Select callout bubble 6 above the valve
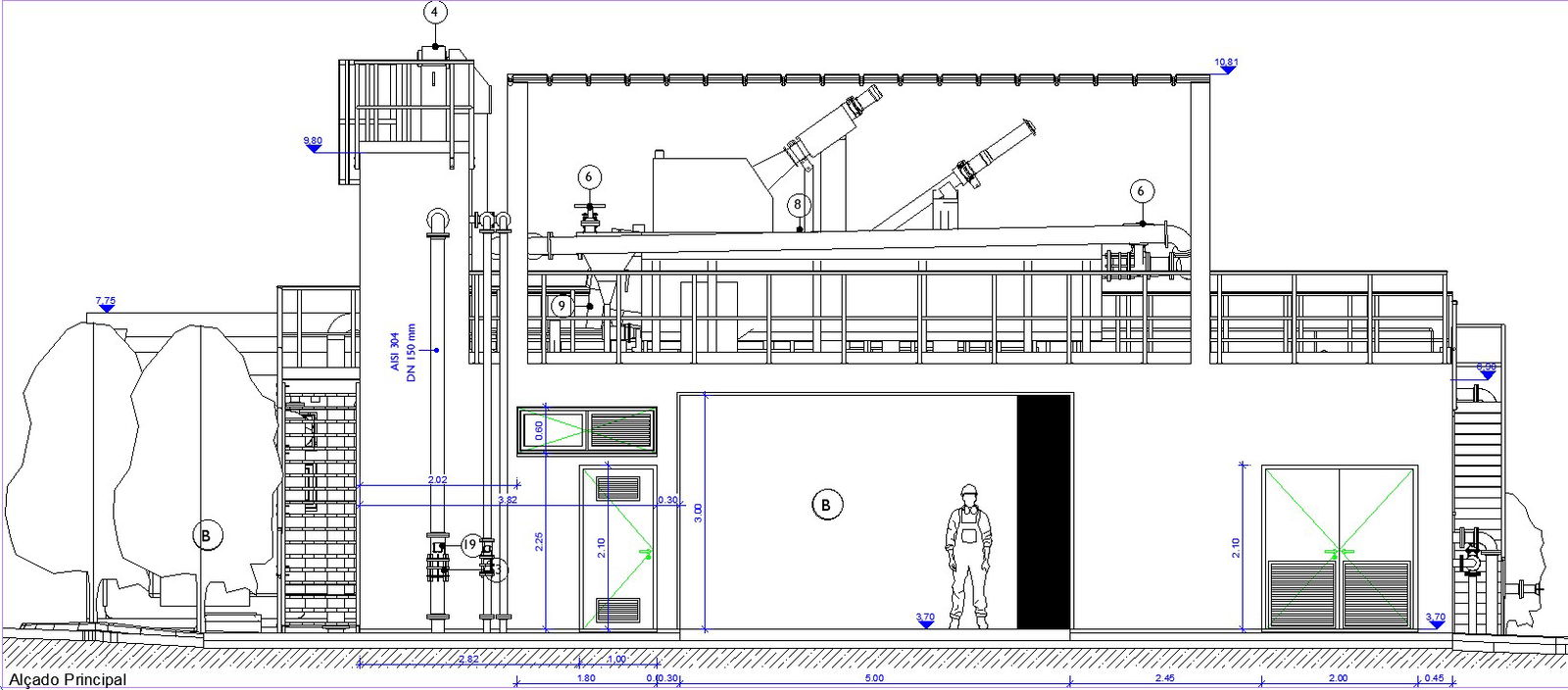The image size is (1568, 690). coord(588,177)
